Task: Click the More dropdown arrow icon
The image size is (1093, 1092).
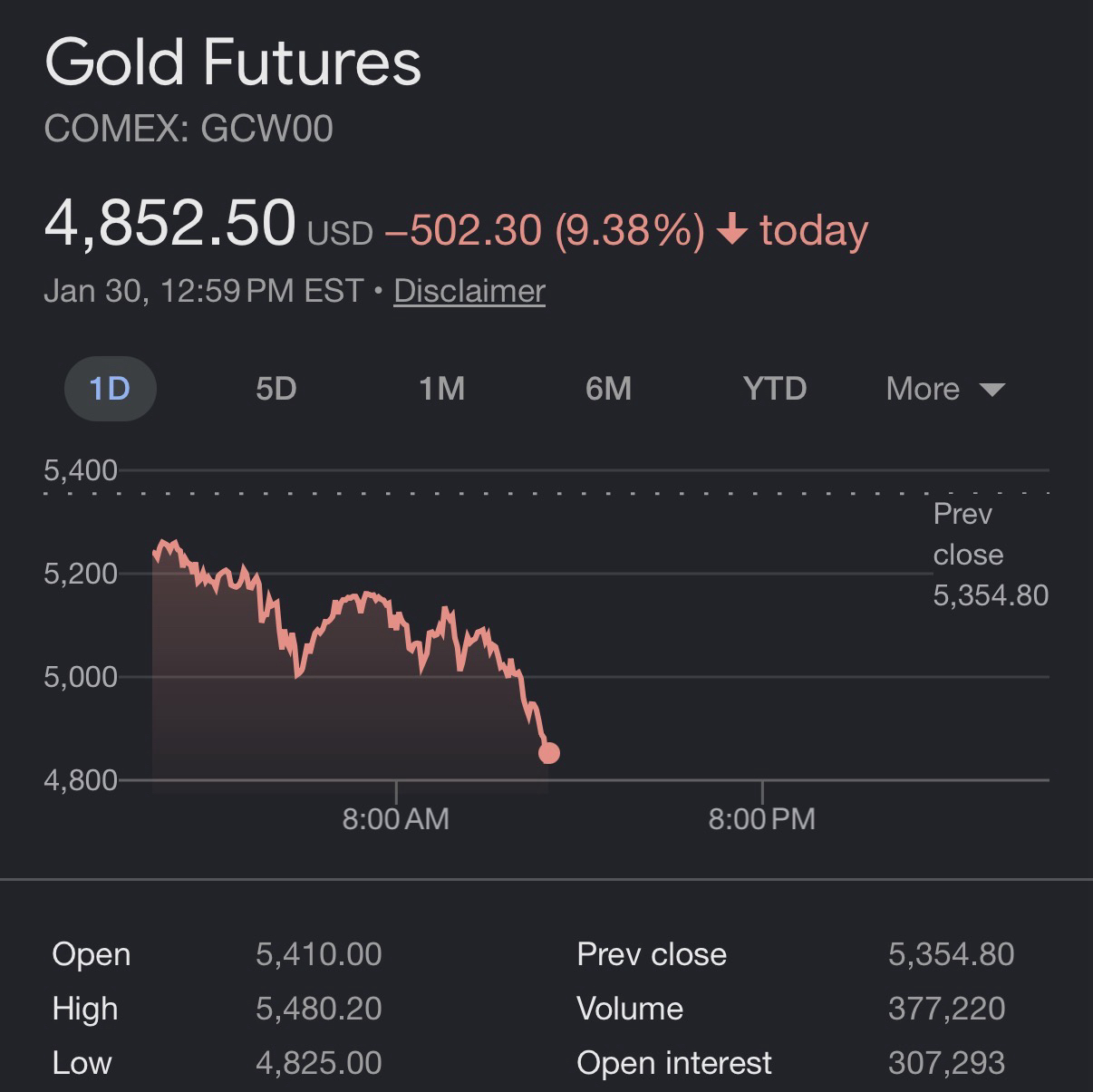Action: 992,390
